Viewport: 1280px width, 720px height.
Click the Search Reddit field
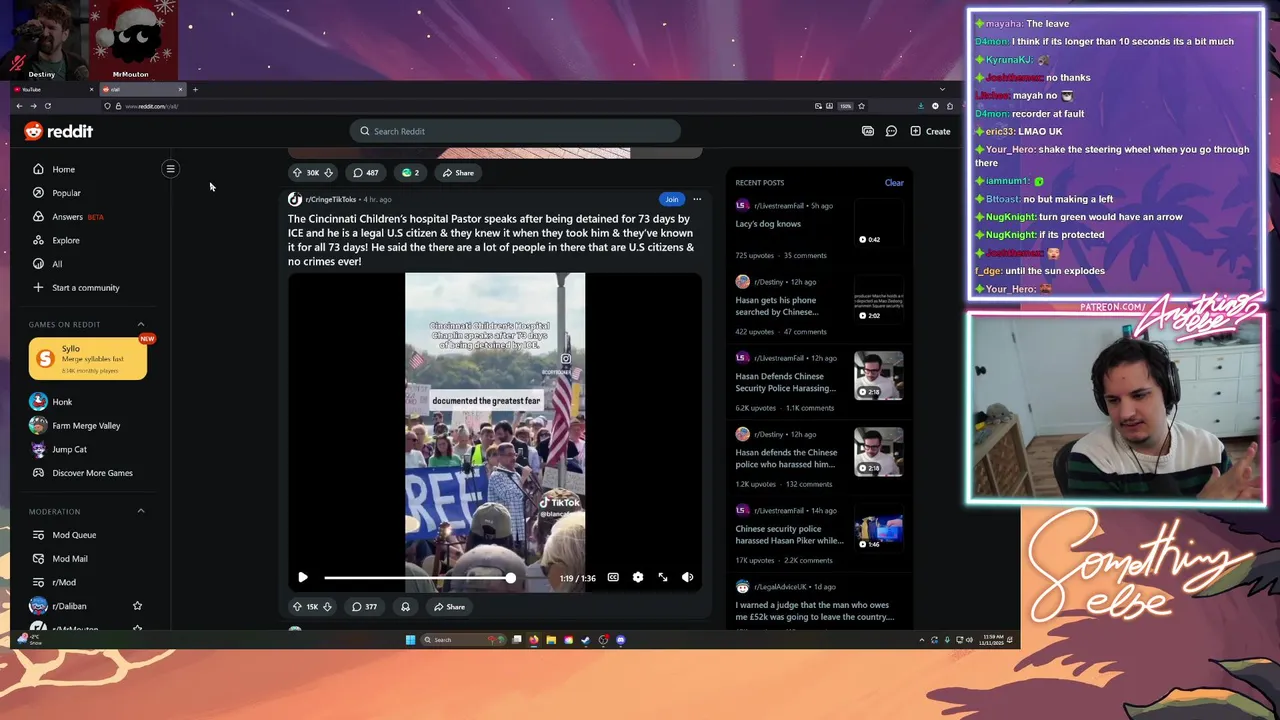point(515,131)
